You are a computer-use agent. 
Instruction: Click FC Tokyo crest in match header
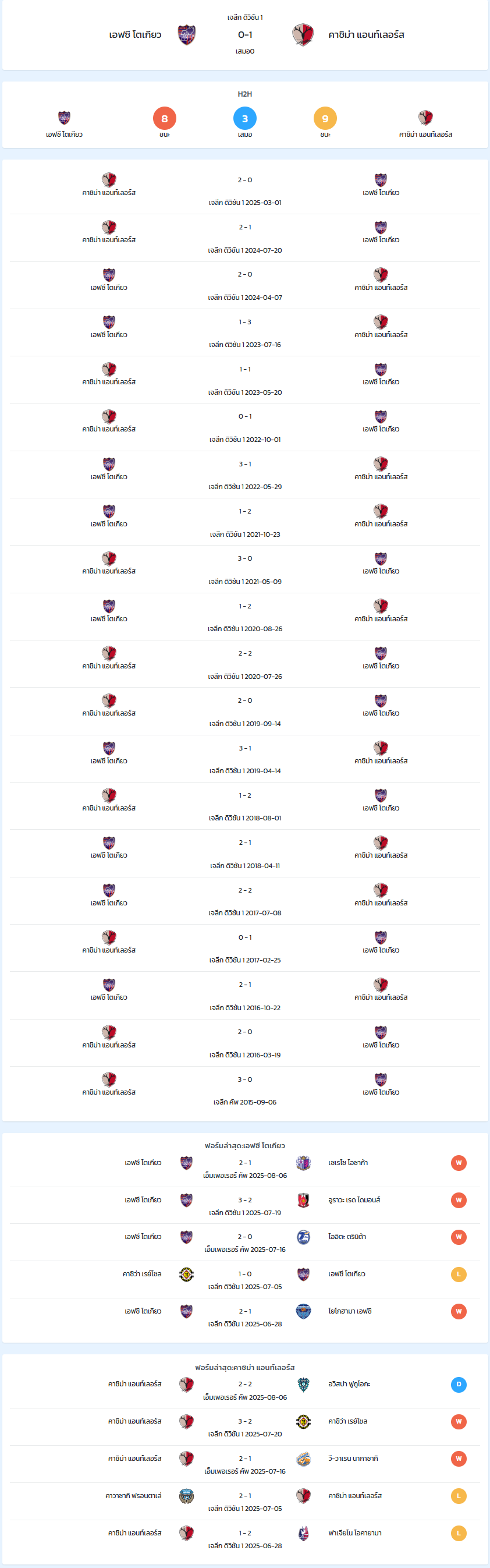pos(186,35)
